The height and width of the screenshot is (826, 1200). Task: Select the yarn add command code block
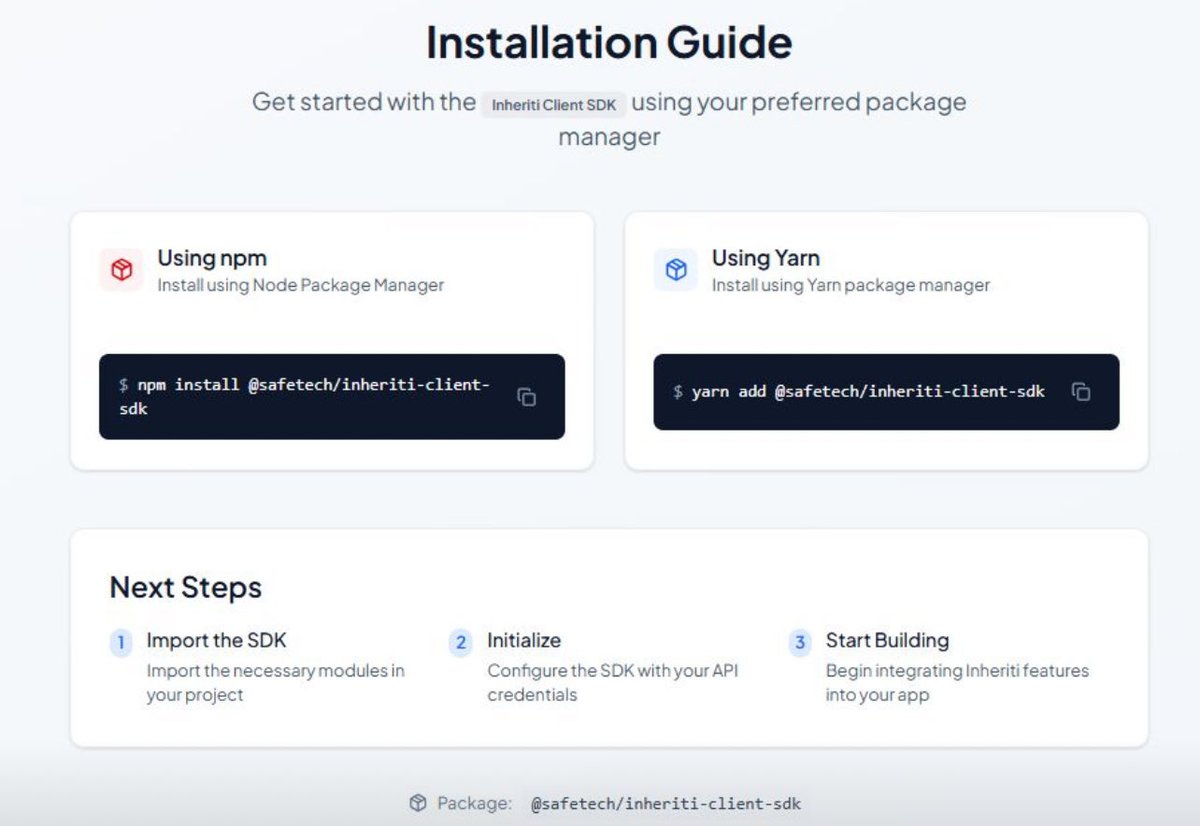(886, 392)
